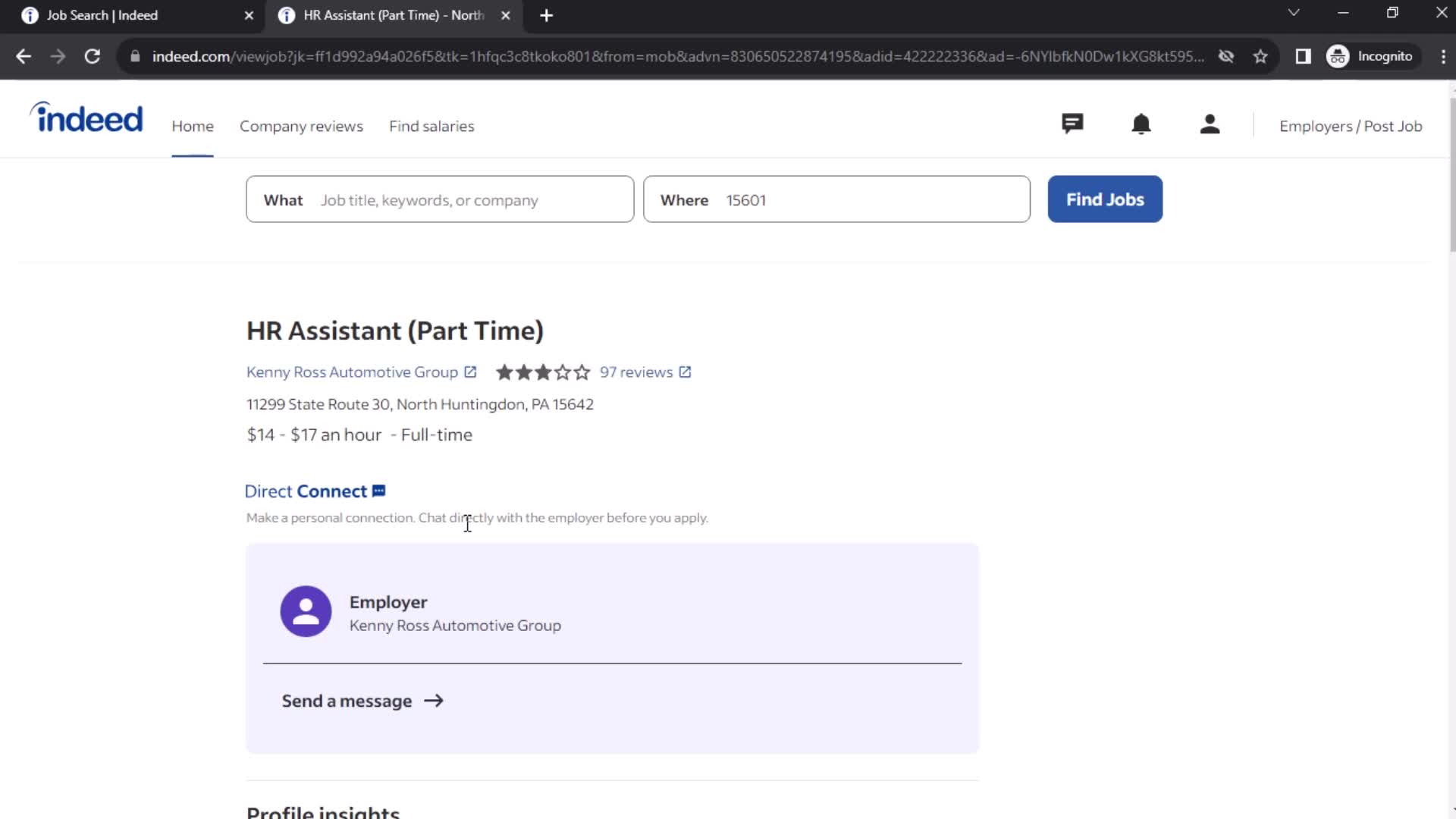Click the 97 reviews external link icon
Image resolution: width=1456 pixels, height=819 pixels.
point(685,371)
